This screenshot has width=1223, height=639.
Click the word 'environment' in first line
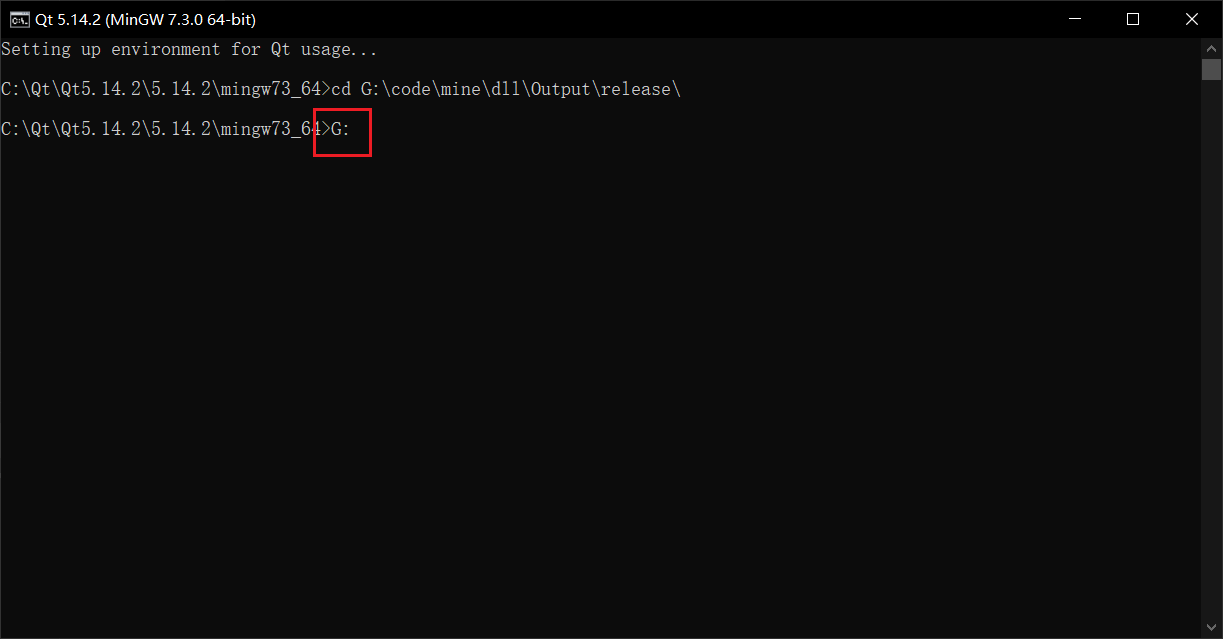tap(165, 49)
